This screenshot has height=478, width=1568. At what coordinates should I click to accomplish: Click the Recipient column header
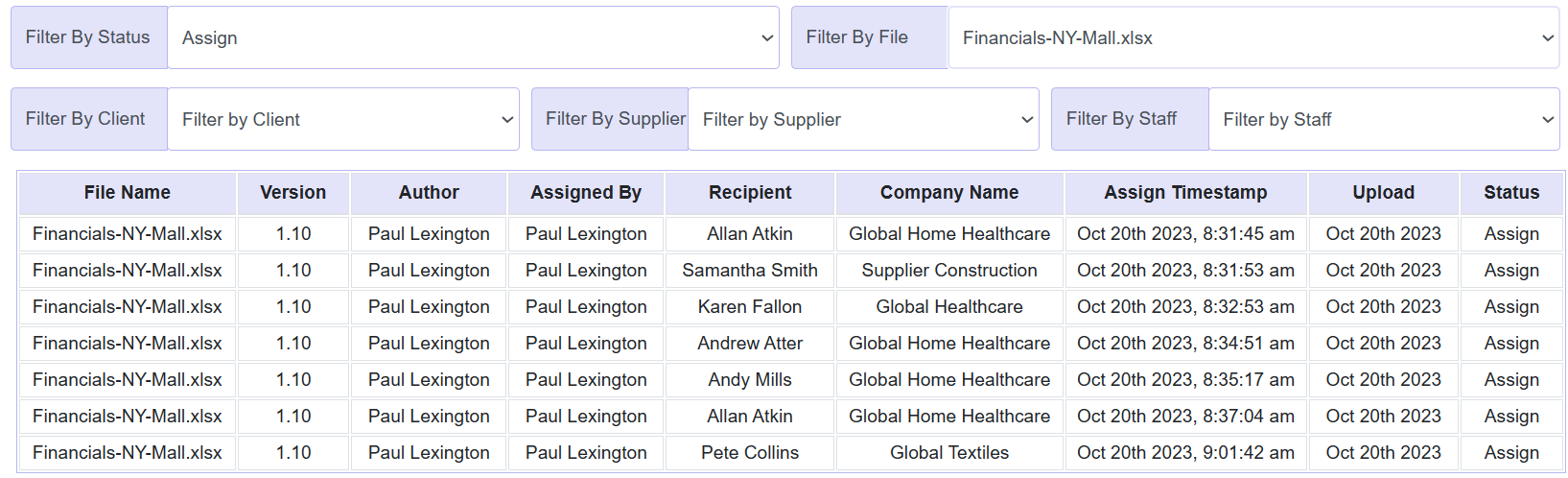point(750,193)
